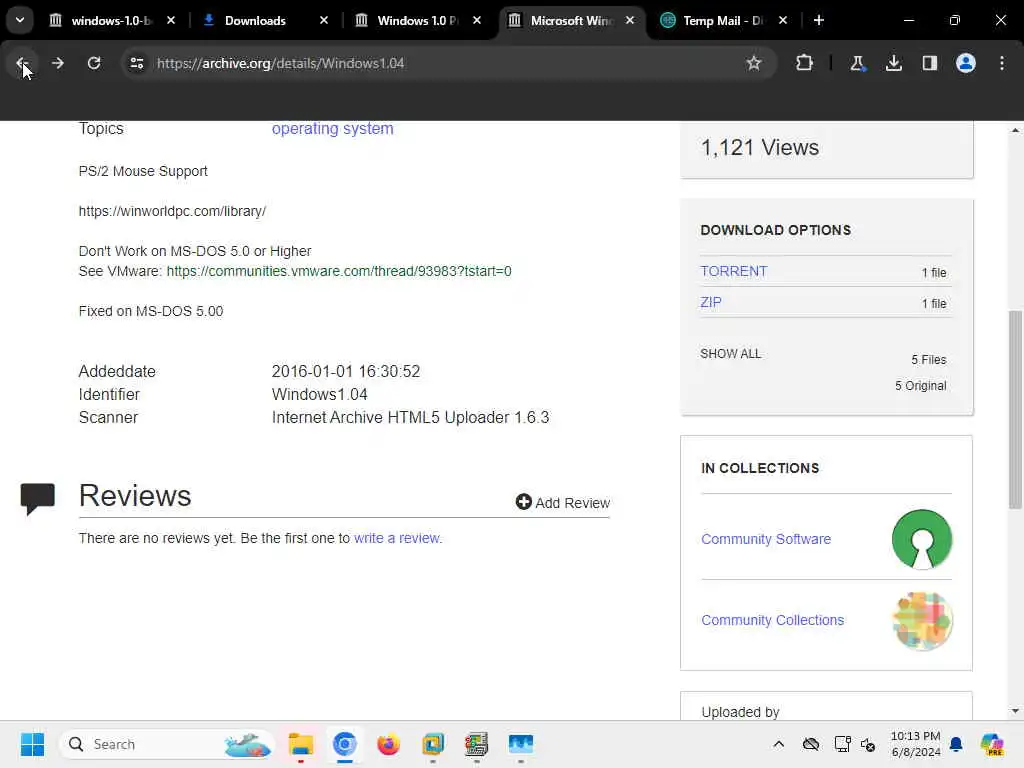Click the muted volume tray icon
Image resolution: width=1024 pixels, height=768 pixels.
[x=868, y=744]
